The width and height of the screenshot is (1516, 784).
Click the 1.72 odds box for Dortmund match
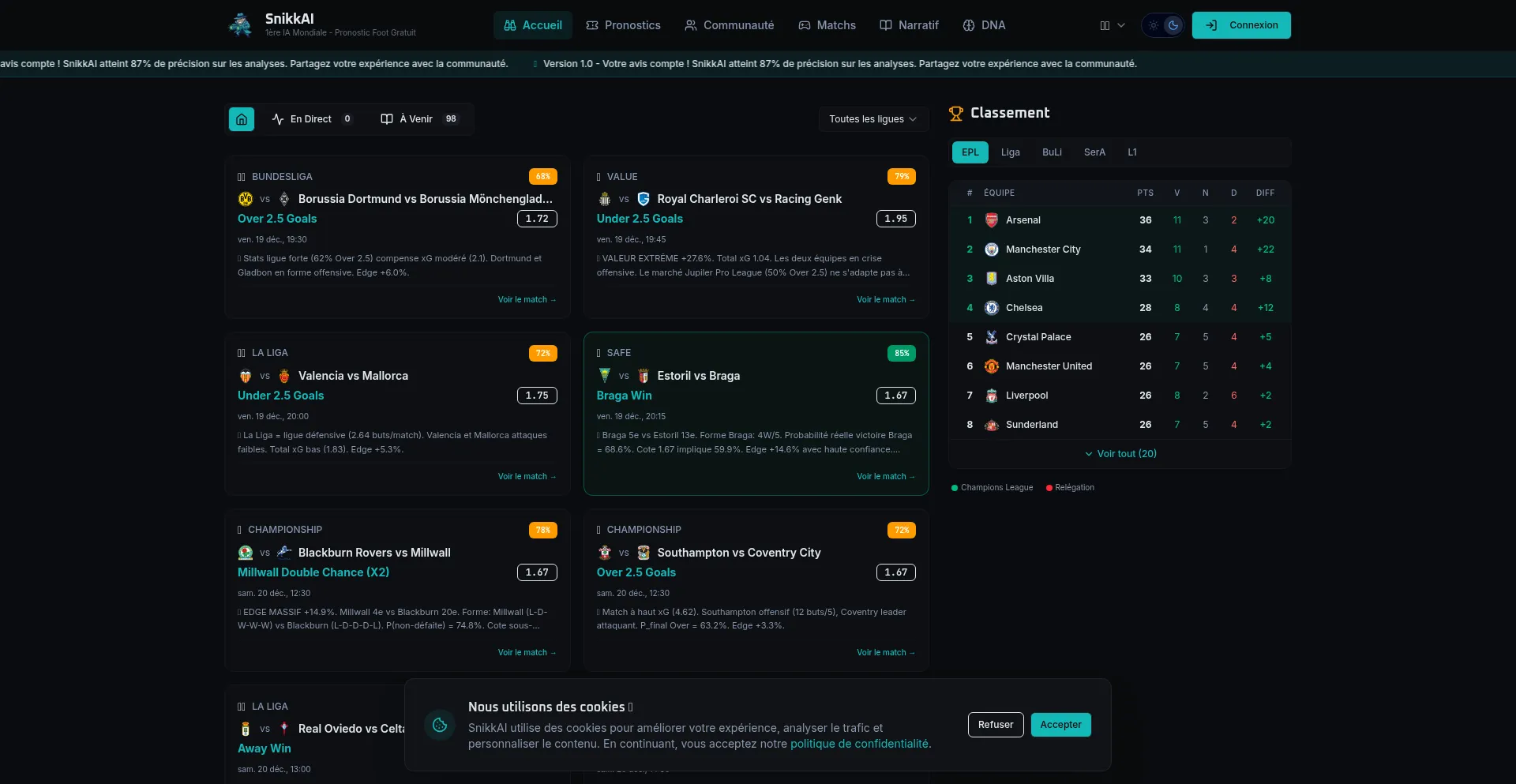pyautogui.click(x=537, y=219)
